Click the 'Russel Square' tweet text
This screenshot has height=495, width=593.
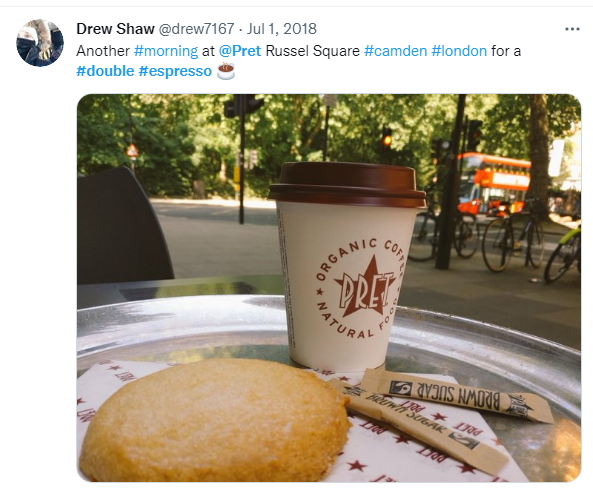[313, 51]
